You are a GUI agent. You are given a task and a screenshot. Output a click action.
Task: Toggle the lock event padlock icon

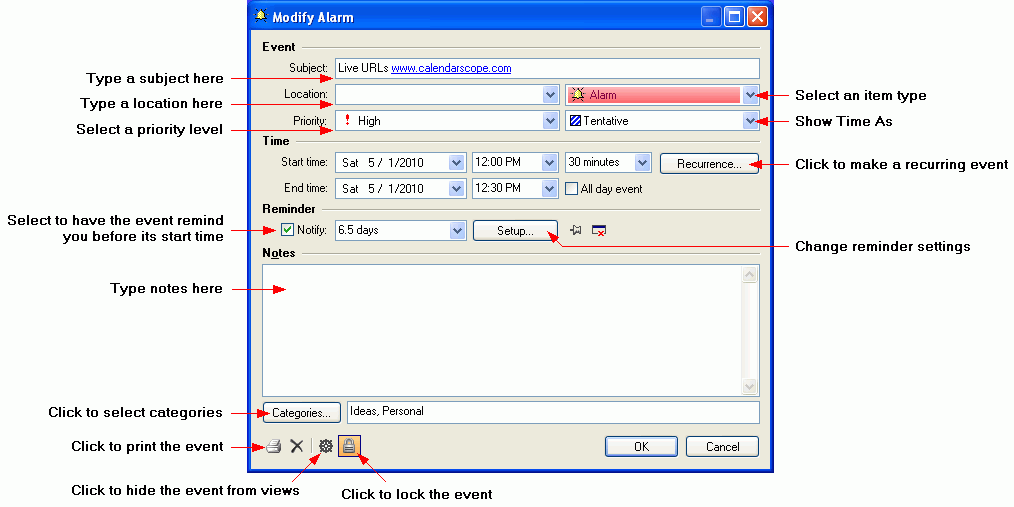(350, 446)
